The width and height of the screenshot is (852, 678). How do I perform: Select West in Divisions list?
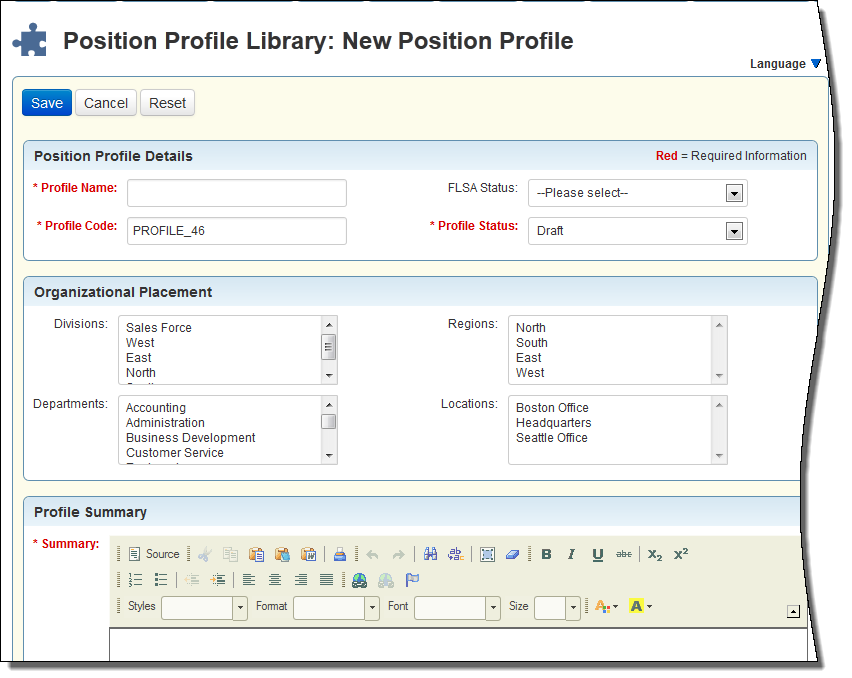pyautogui.click(x=140, y=343)
